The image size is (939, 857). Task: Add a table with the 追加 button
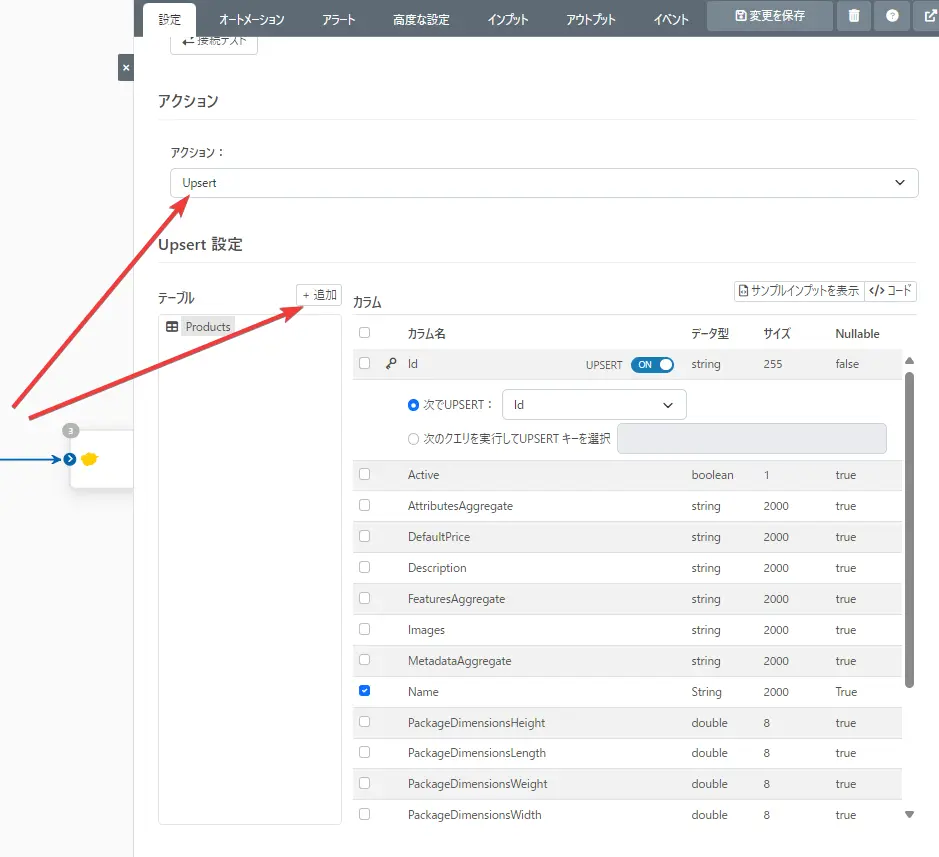(x=319, y=295)
